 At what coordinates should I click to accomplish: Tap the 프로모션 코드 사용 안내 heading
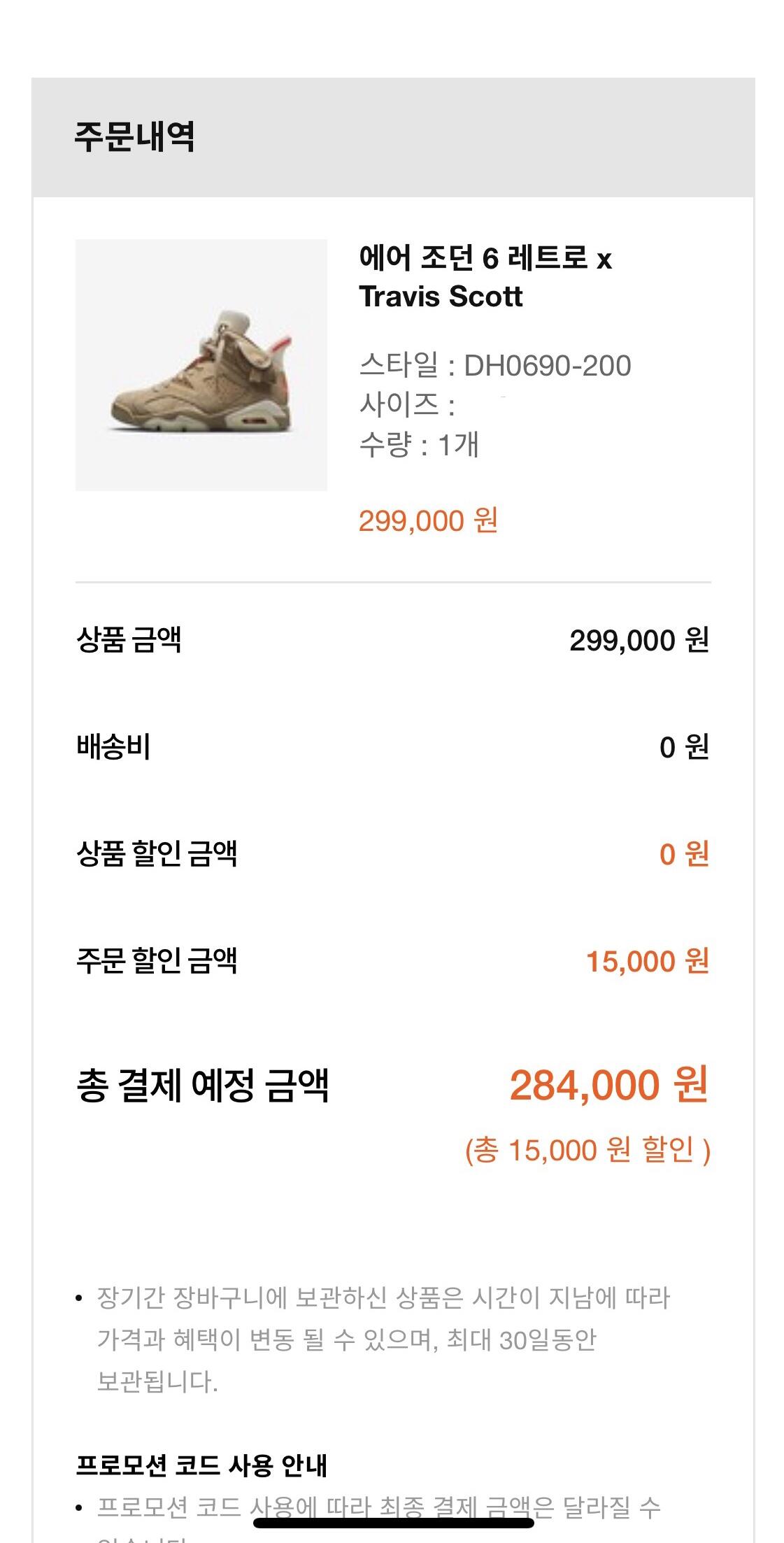(x=201, y=1465)
